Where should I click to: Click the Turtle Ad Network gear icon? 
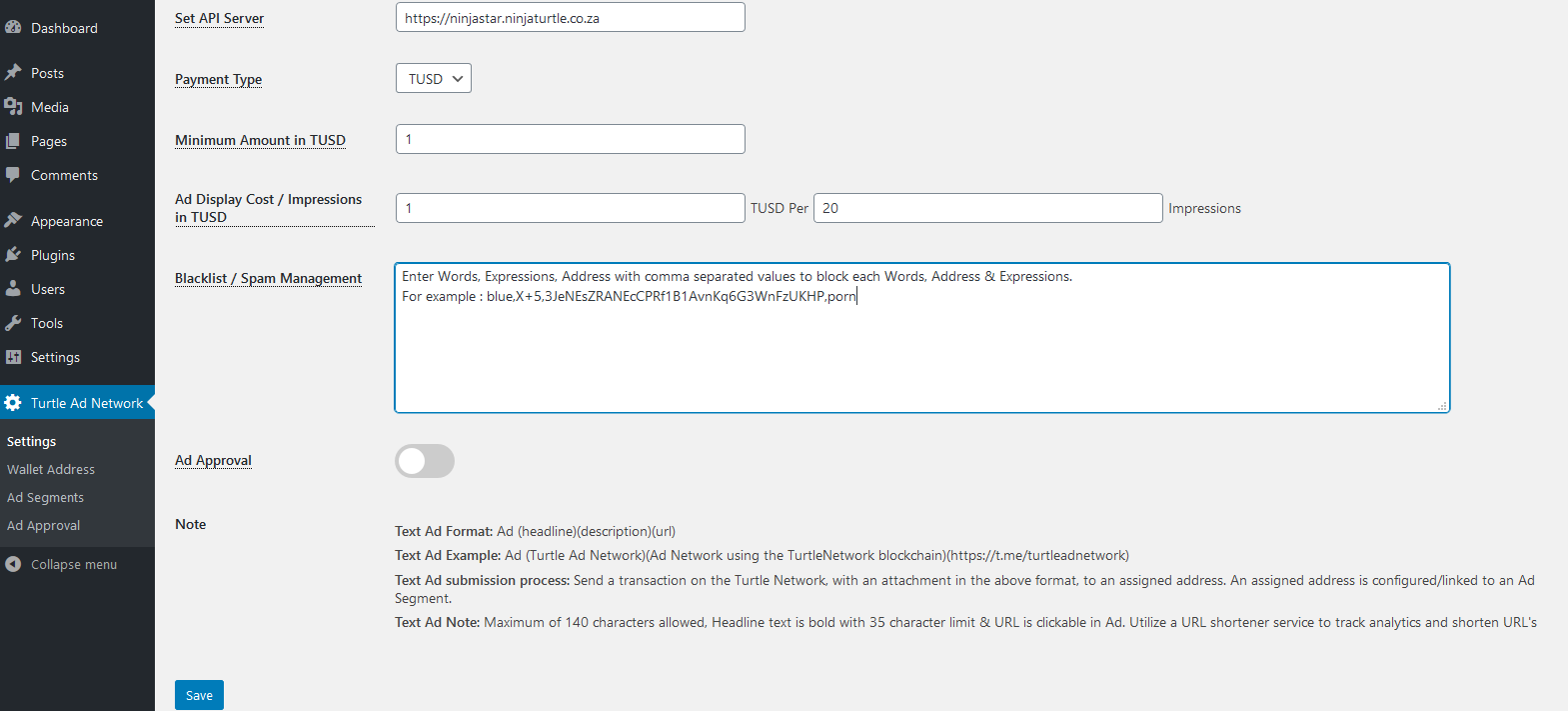click(13, 403)
